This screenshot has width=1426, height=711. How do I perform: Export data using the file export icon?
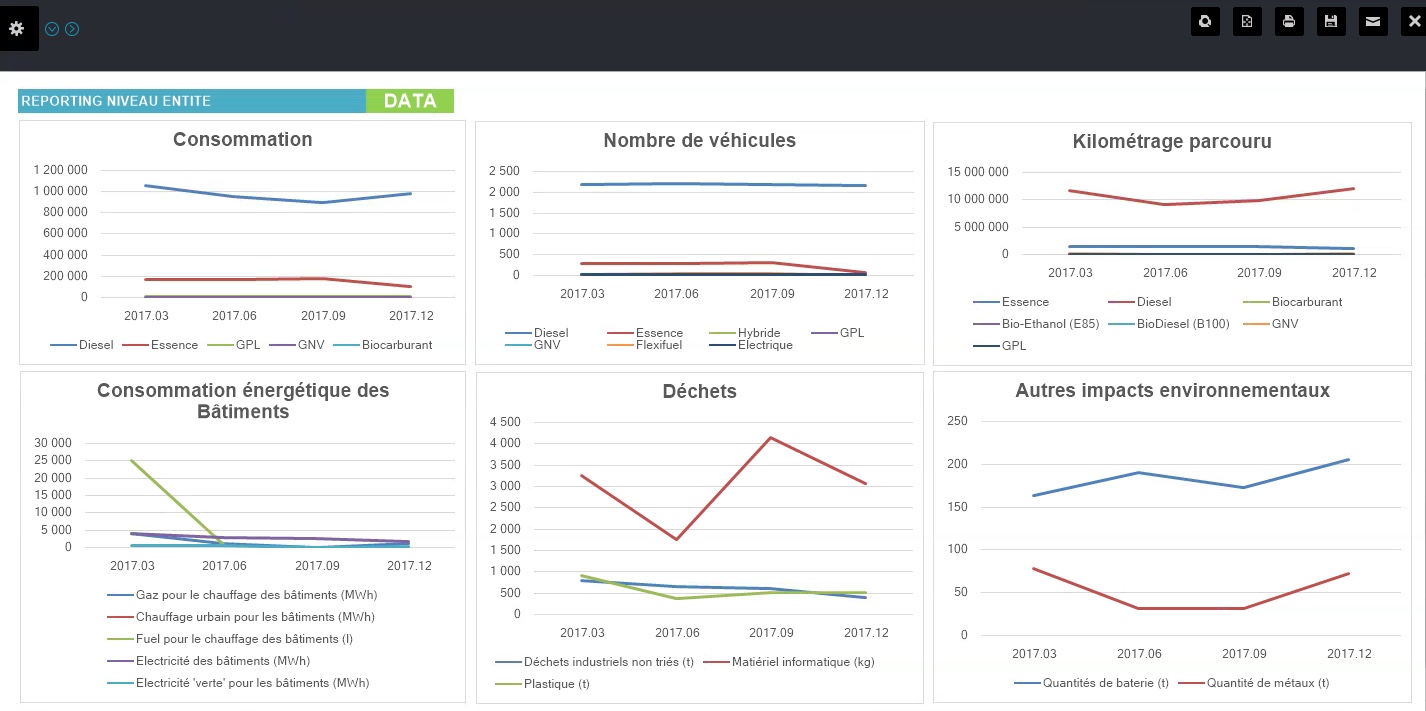pyautogui.click(x=1247, y=21)
